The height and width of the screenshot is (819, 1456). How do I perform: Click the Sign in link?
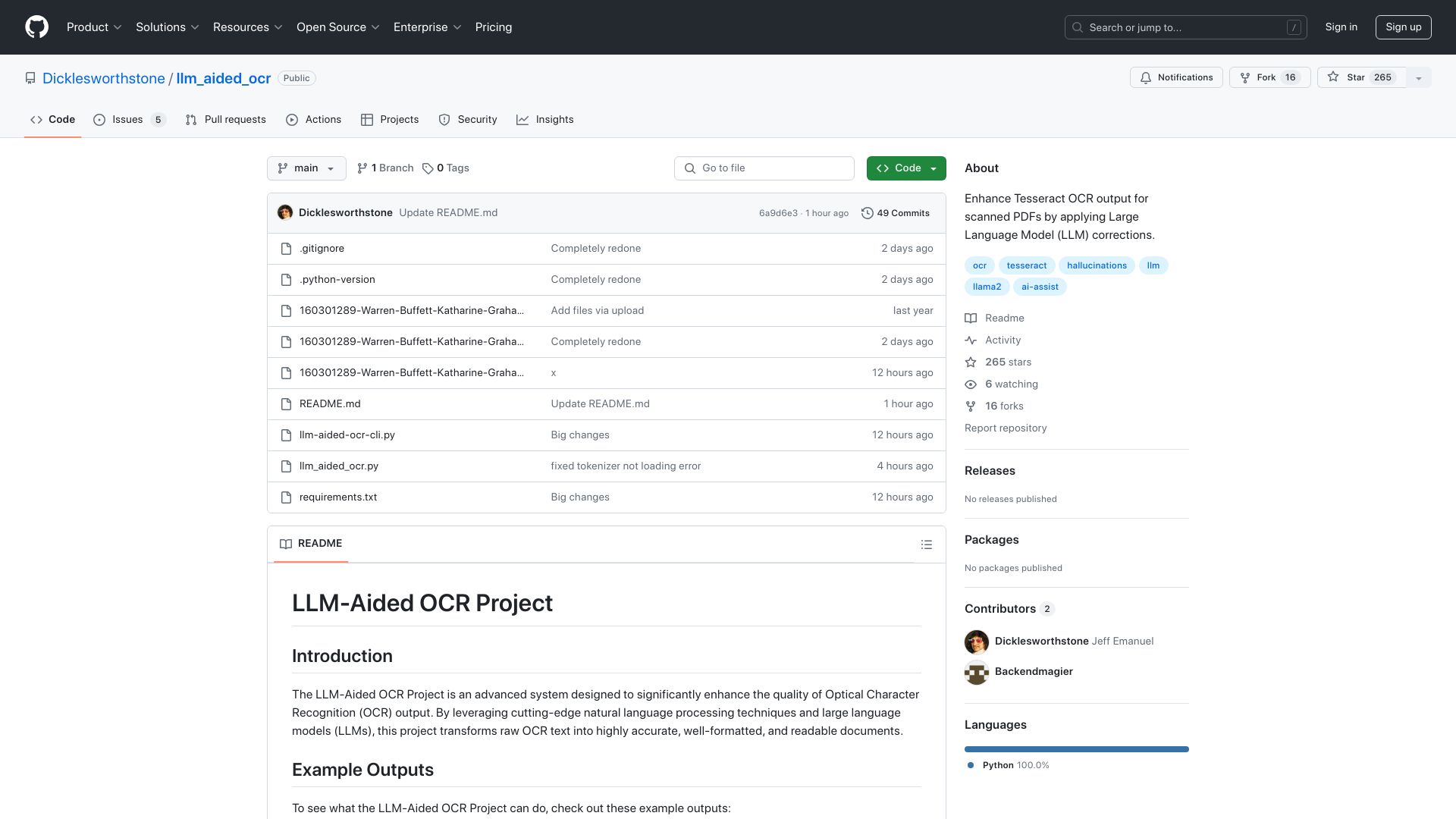coord(1341,27)
